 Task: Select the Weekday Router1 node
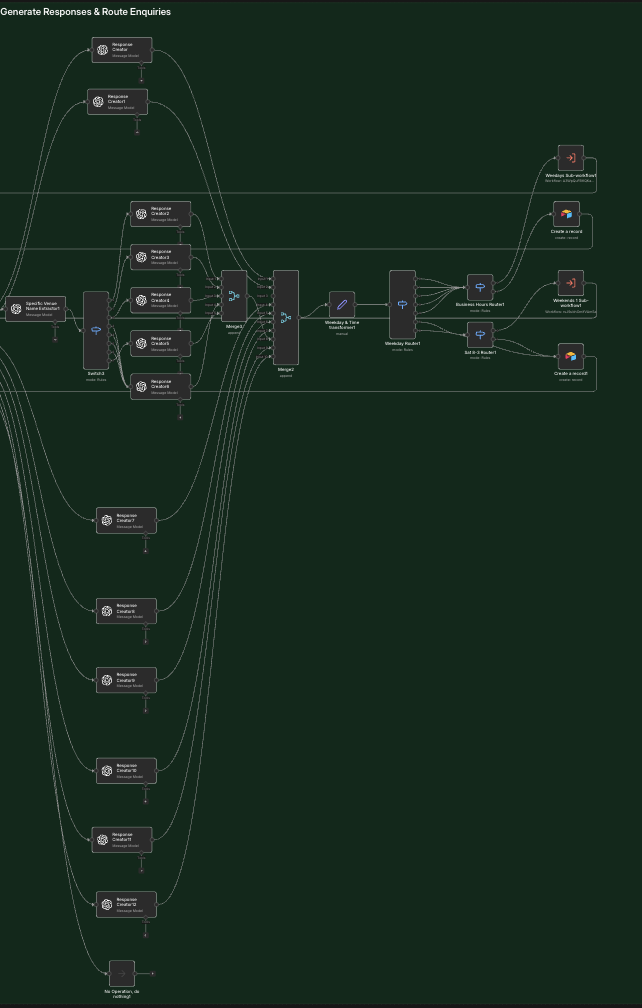[402, 304]
